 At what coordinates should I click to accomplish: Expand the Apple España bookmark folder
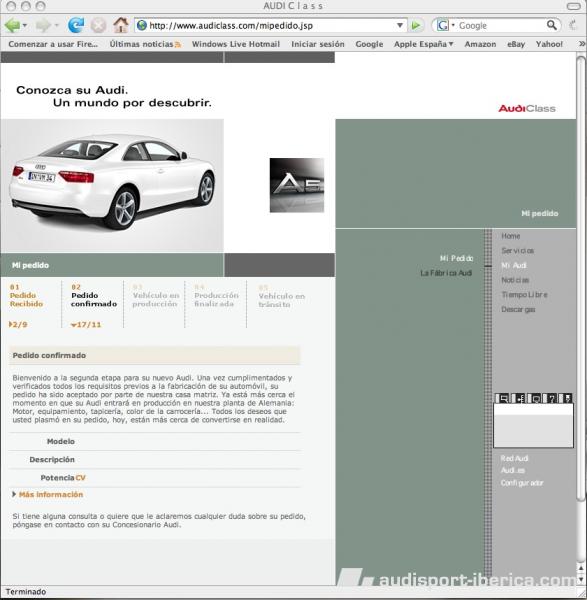[x=424, y=44]
